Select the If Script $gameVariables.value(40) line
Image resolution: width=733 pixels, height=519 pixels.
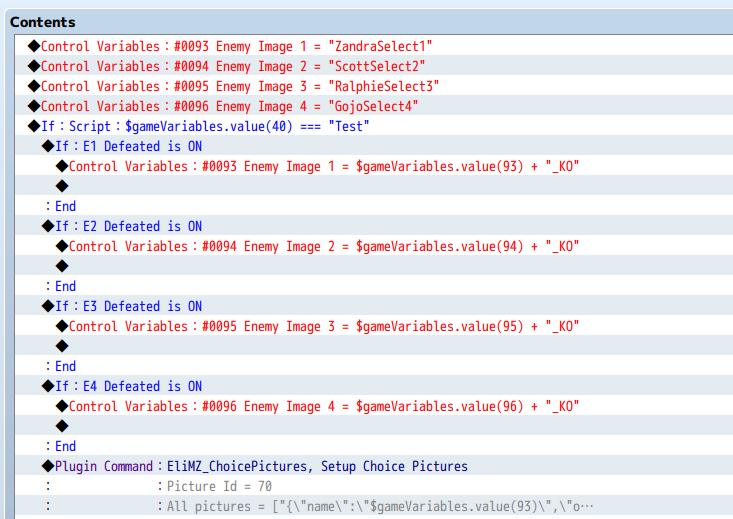tap(374, 126)
